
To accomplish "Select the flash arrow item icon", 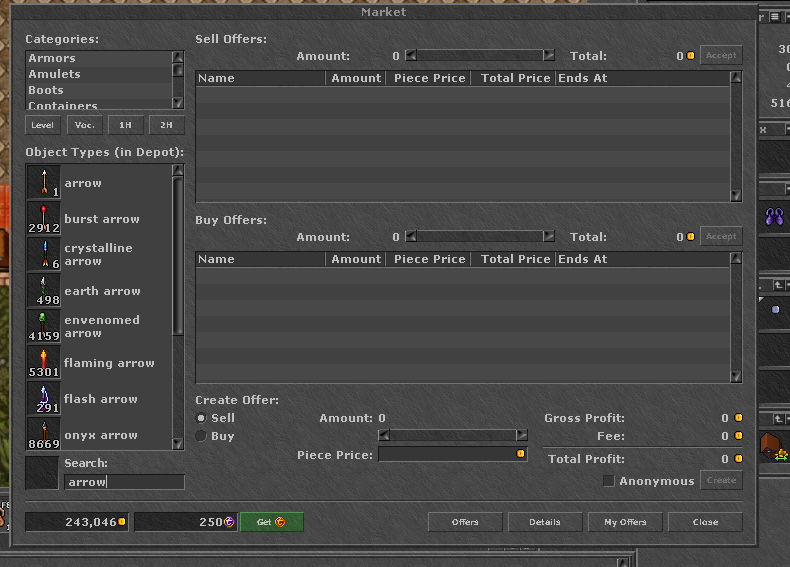I will (44, 398).
